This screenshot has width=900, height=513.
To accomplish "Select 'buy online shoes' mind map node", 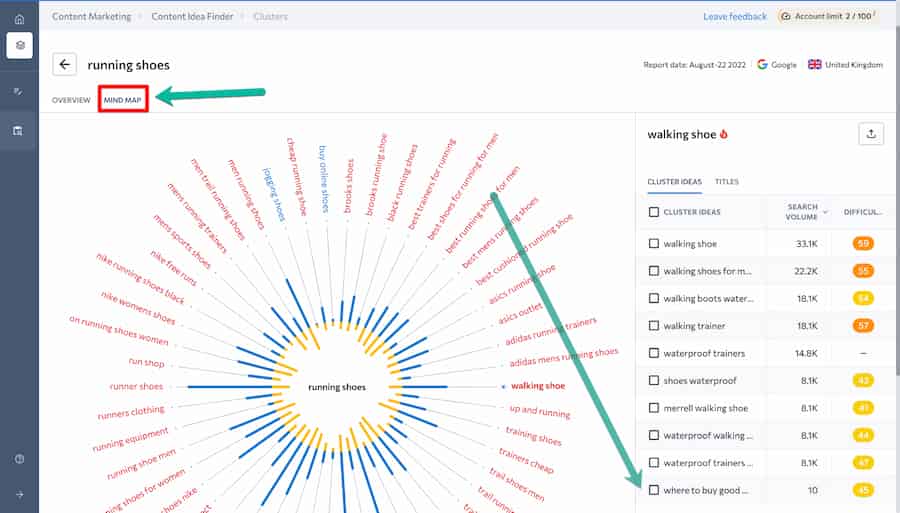I will 323,178.
